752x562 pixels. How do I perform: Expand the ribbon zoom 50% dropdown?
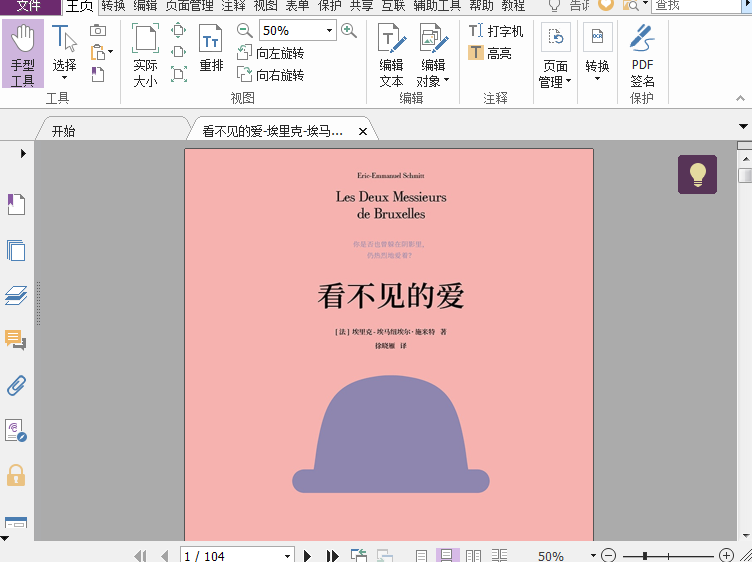329,31
